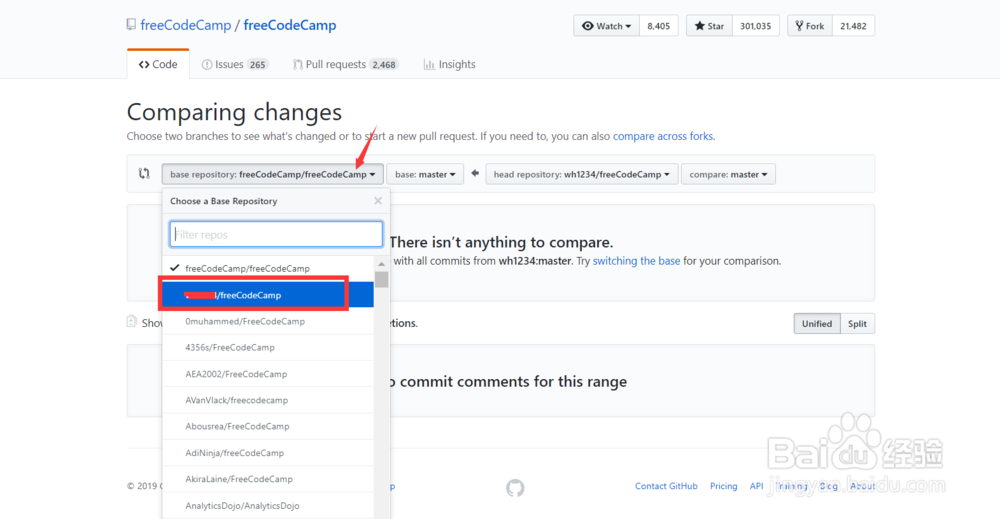Click the file icon next to Show
This screenshot has width=1000, height=519.
131,322
